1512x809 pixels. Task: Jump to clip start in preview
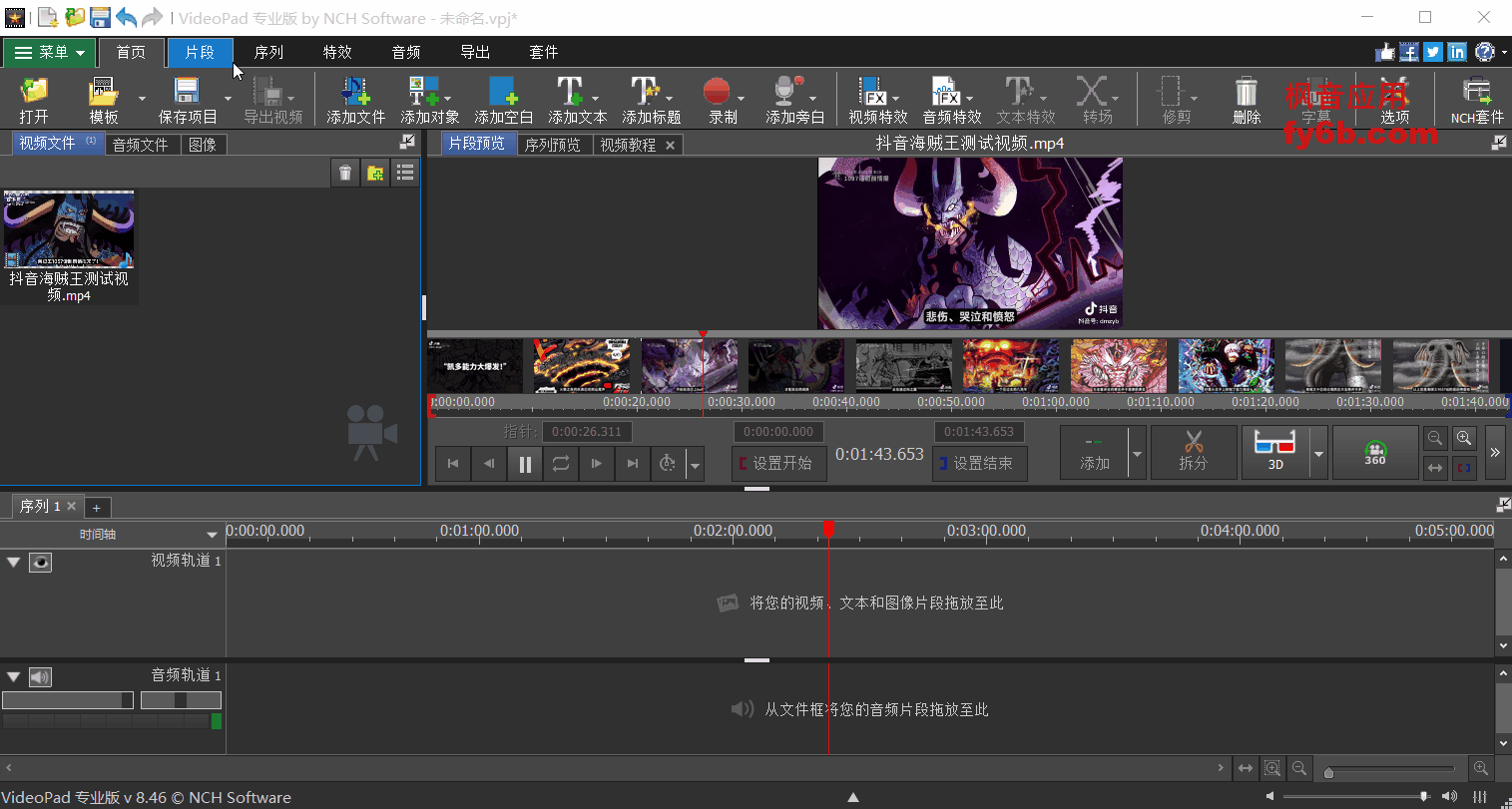(453, 463)
